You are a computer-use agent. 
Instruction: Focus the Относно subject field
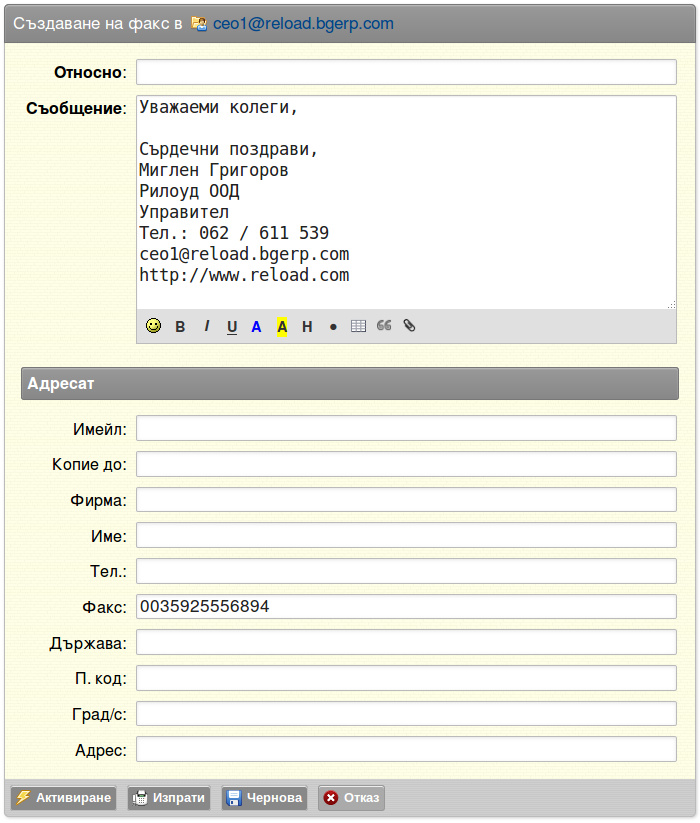(406, 72)
